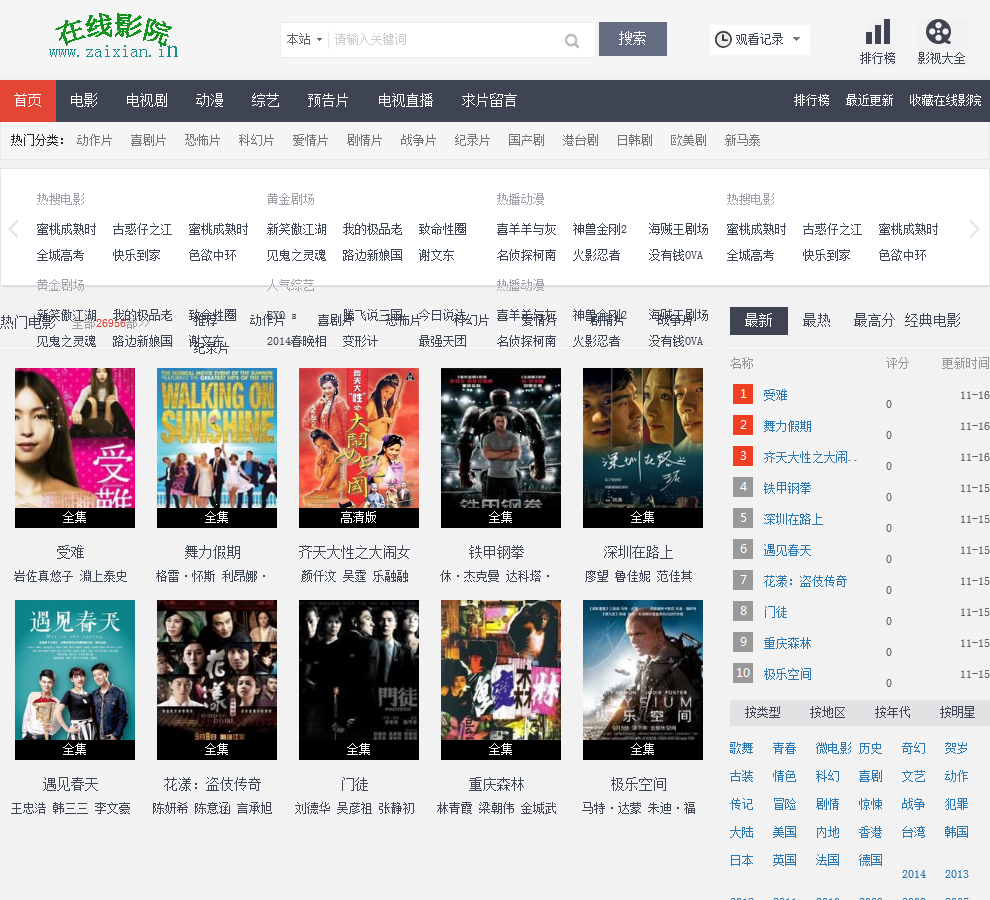Screen dimensions: 990x900
Task: Select the 科幻片 hot category
Action: pos(256,140)
